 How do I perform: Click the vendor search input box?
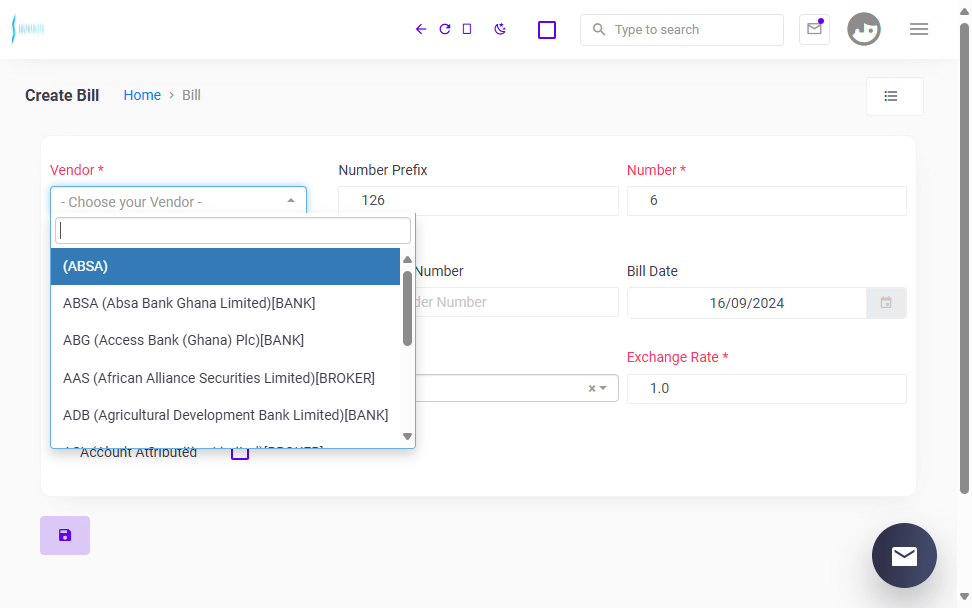[x=233, y=231]
